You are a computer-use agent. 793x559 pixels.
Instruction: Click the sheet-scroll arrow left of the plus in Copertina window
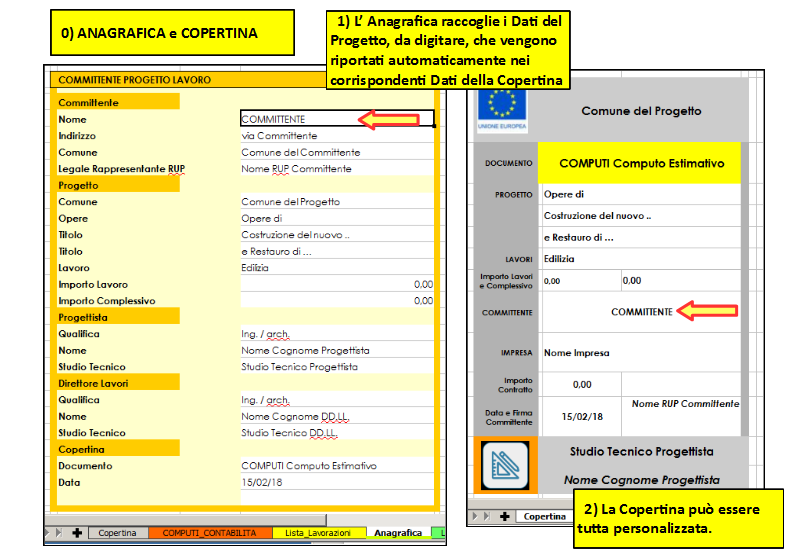point(487,516)
